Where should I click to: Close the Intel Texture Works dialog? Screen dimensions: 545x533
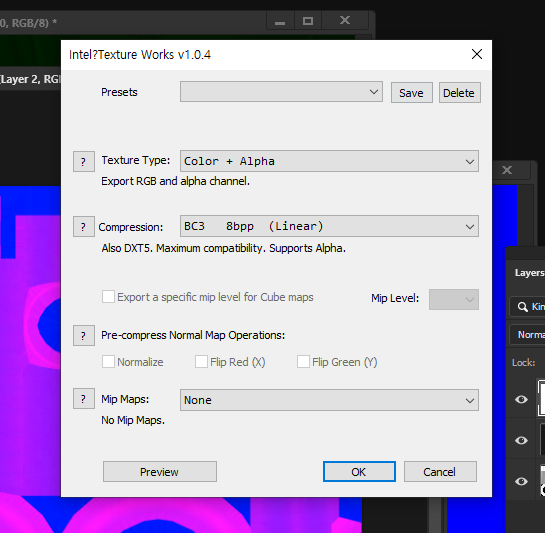(x=477, y=54)
